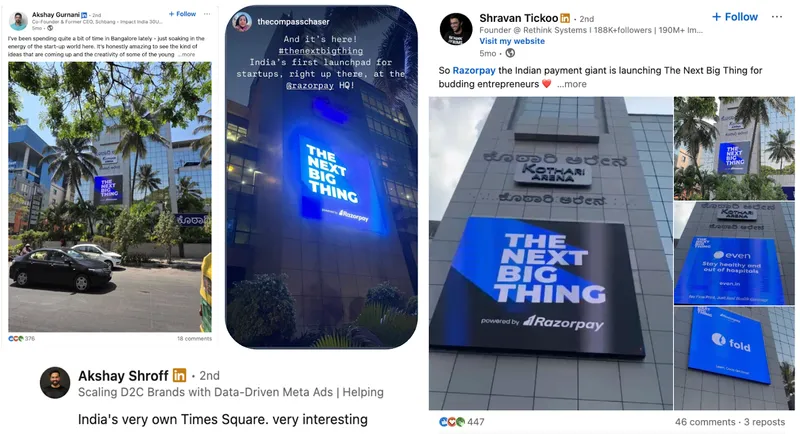This screenshot has width=800, height=434.
Task: Click the Razorpay mention link
Action: coord(474,70)
